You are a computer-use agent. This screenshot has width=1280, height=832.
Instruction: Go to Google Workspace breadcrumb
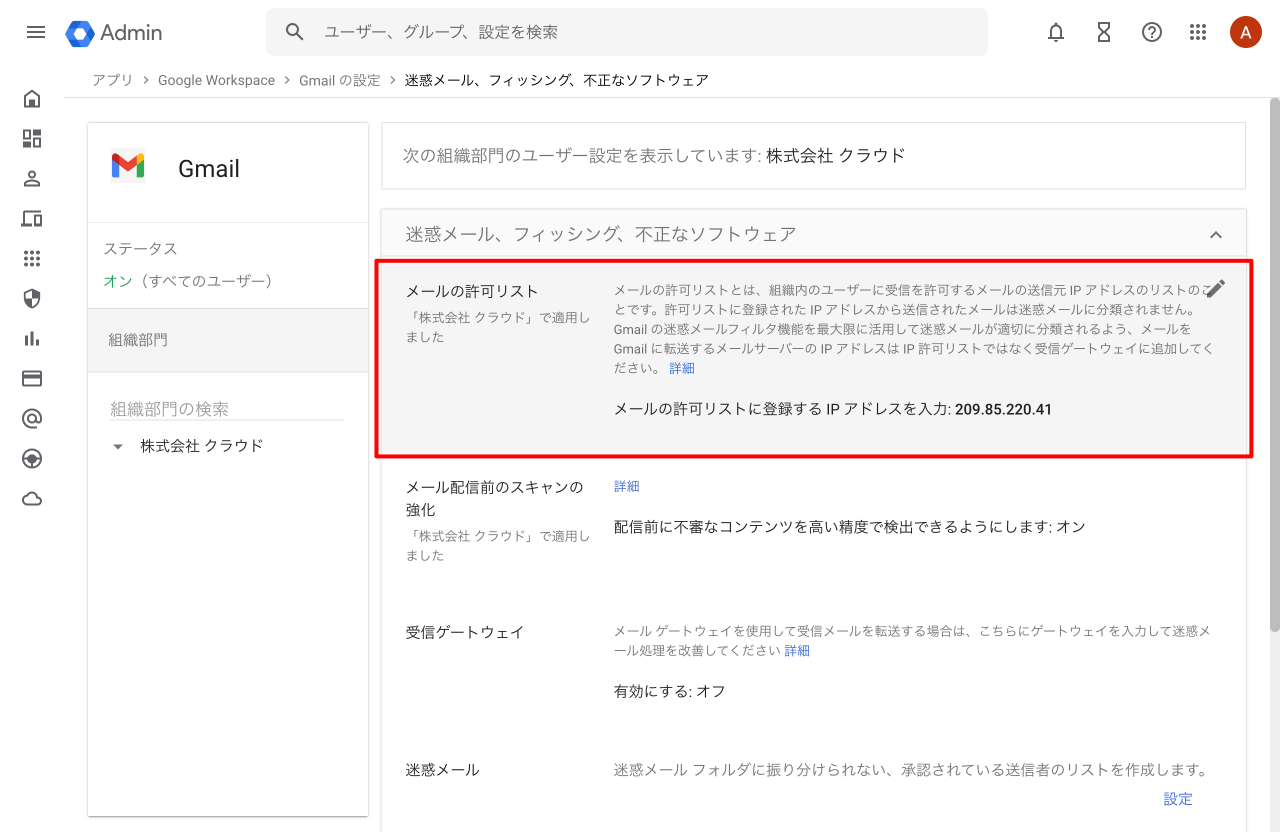(216, 80)
